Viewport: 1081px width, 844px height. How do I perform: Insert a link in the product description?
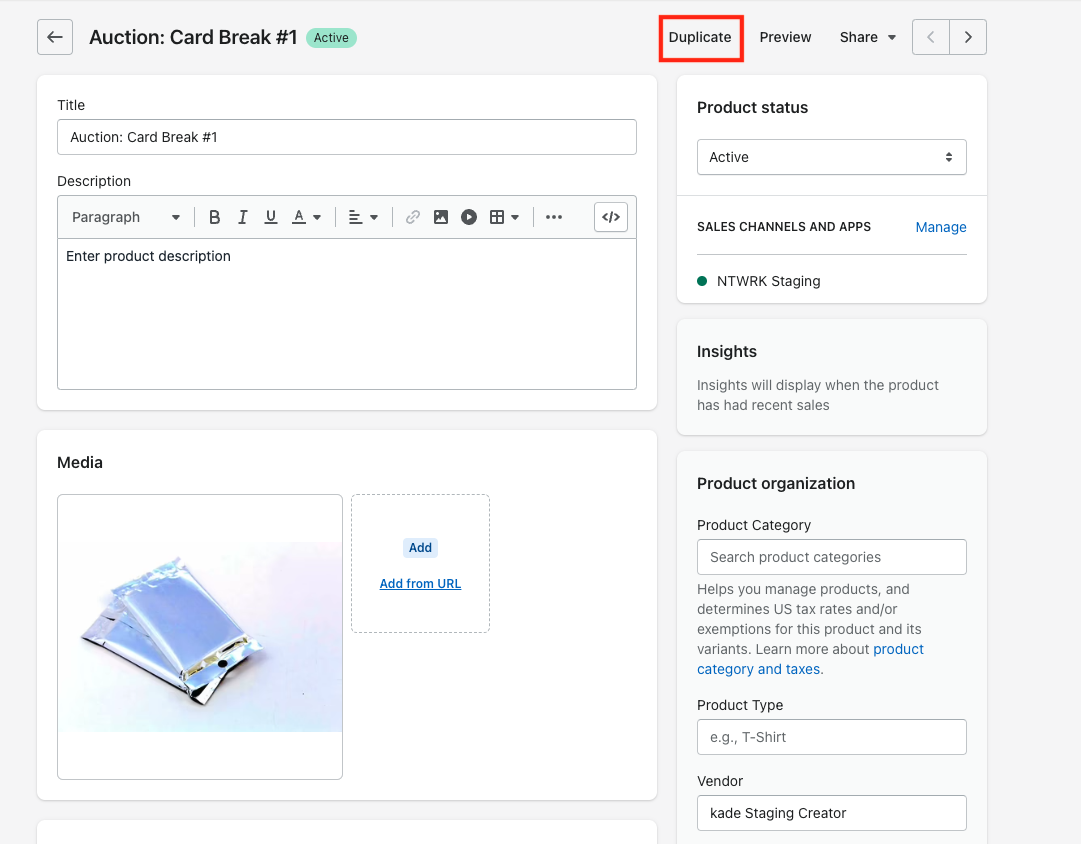point(413,216)
